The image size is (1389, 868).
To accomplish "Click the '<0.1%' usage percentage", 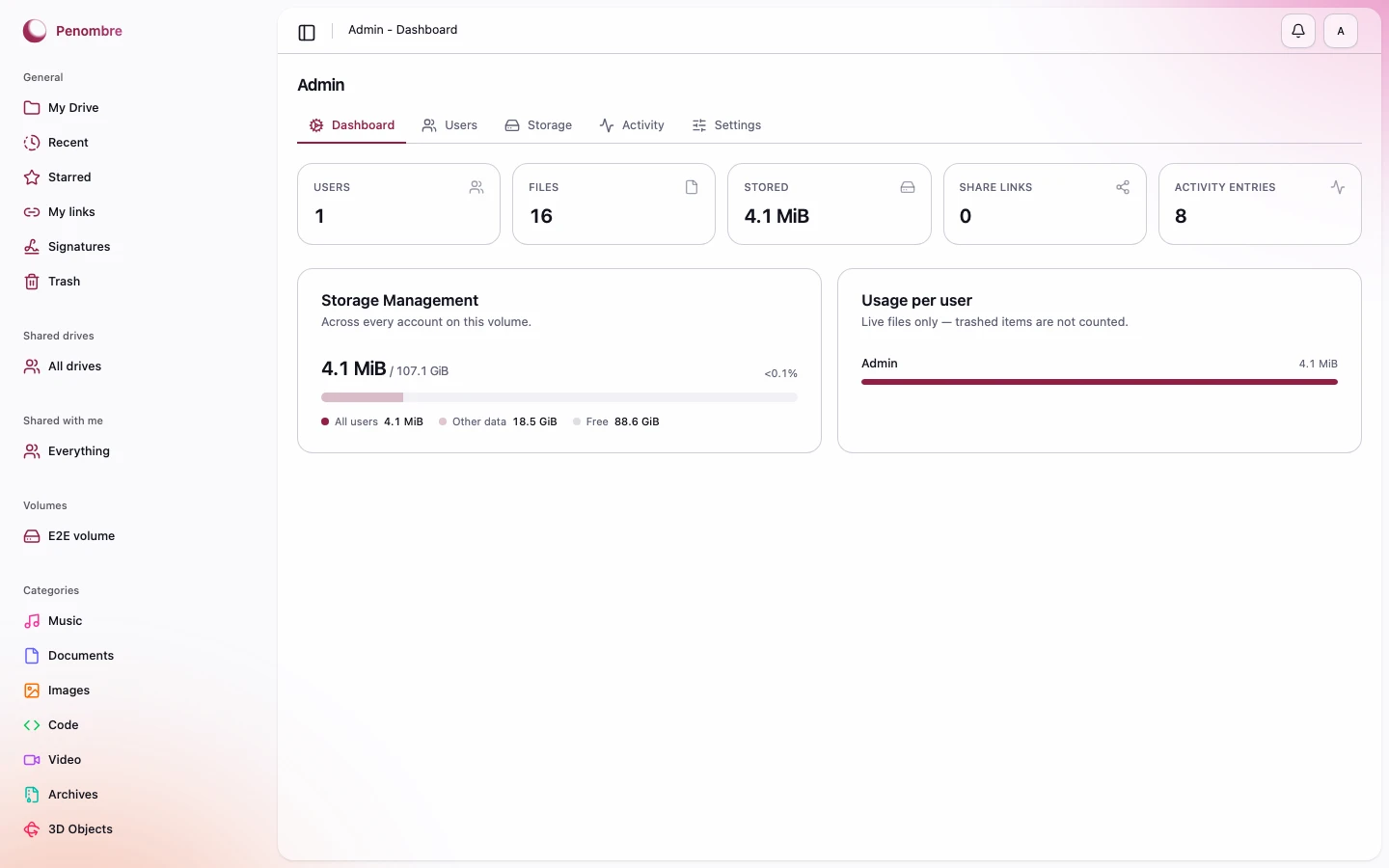I will (x=781, y=373).
